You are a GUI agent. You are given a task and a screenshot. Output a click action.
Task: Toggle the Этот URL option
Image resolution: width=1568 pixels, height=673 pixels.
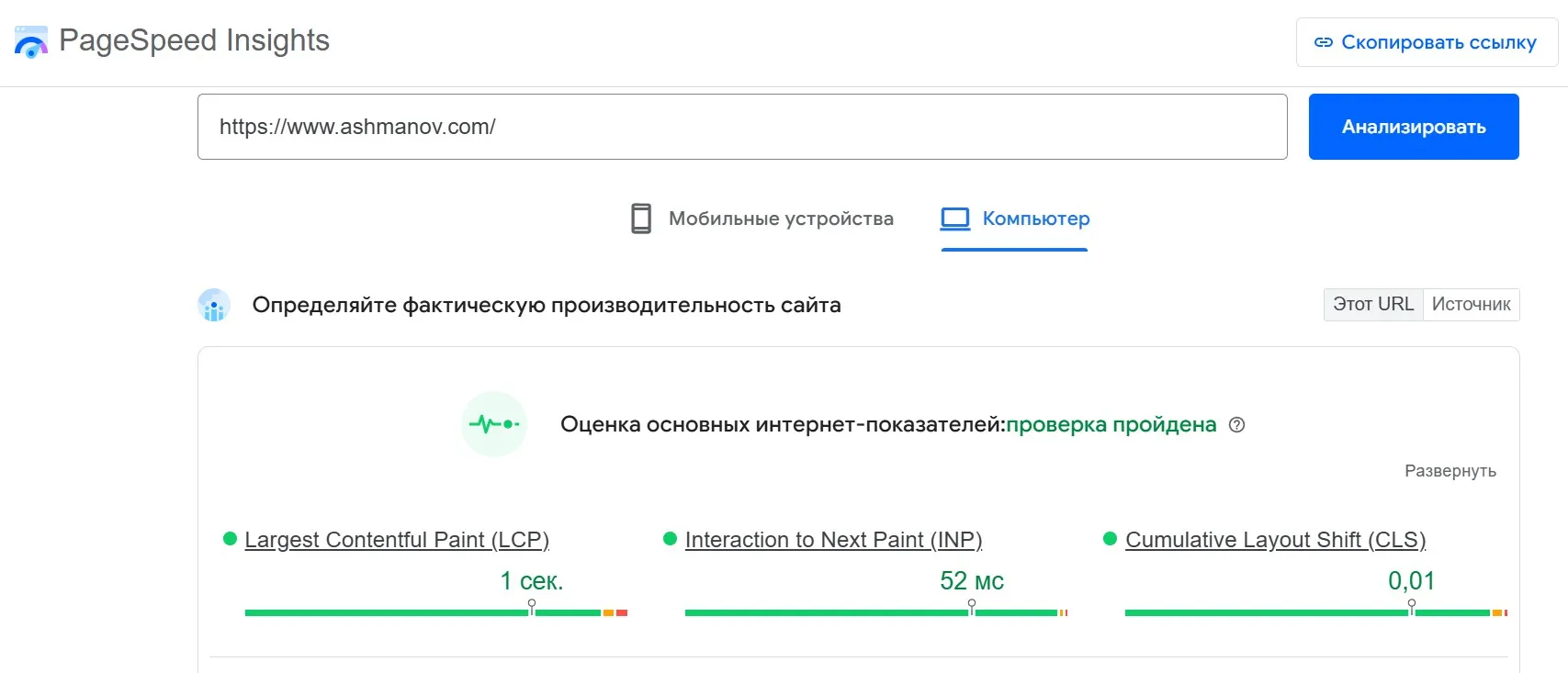click(x=1373, y=304)
